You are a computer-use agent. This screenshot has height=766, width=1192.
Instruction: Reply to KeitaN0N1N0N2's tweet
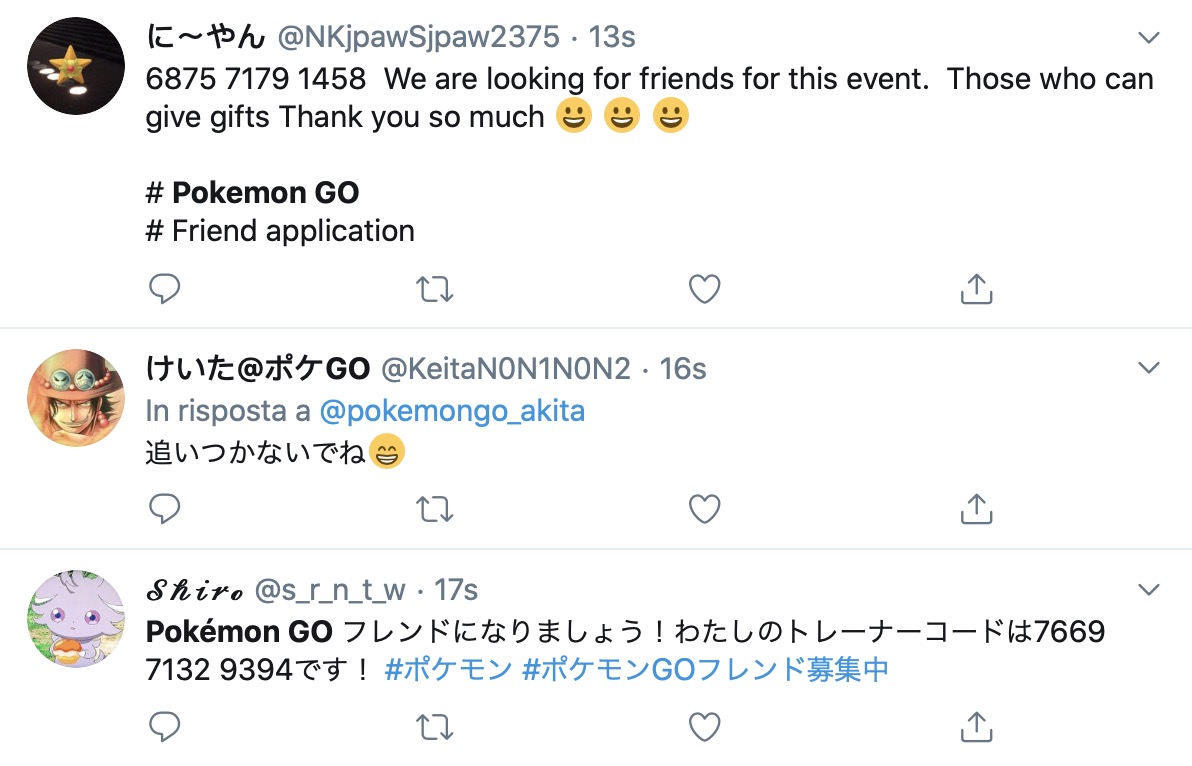pyautogui.click(x=164, y=508)
